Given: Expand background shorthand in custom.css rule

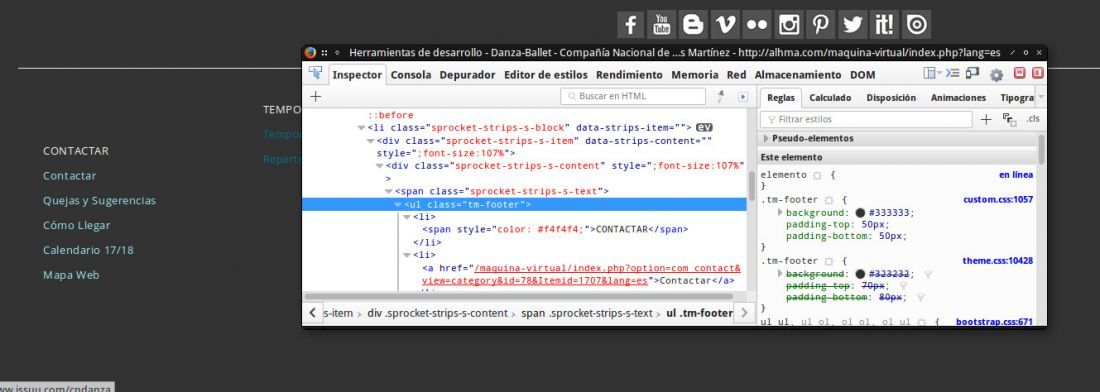Looking at the screenshot, I should point(780,212).
